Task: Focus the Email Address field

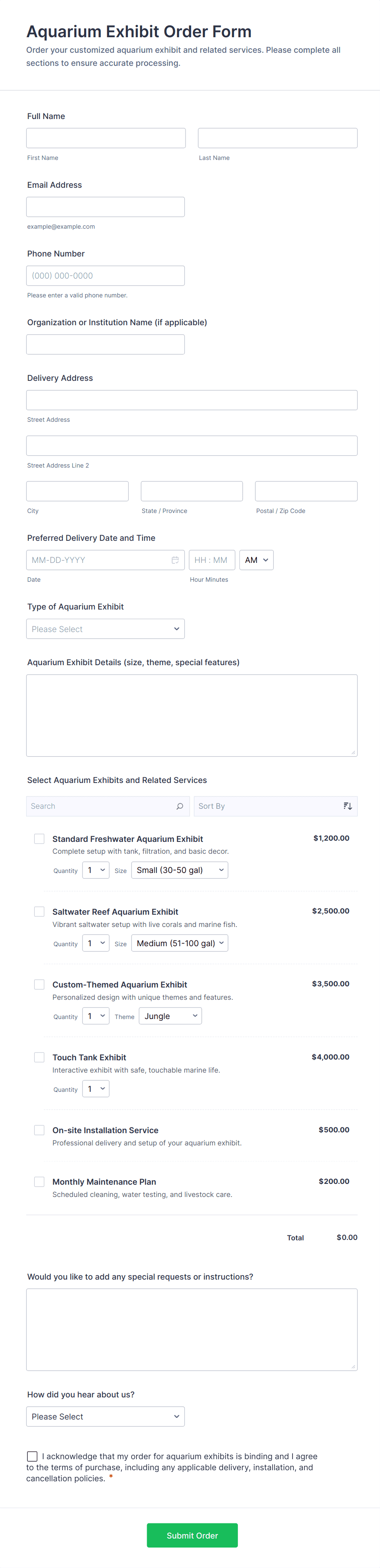Action: click(105, 207)
